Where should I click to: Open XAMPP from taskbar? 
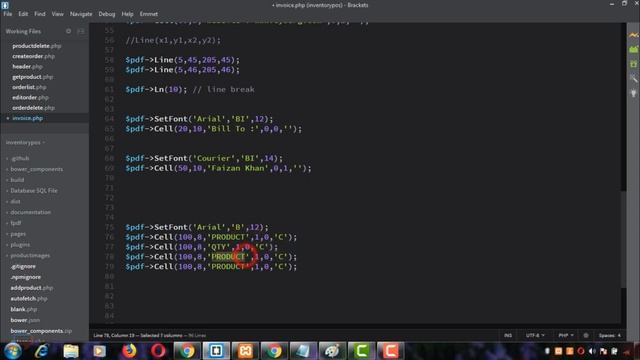pyautogui.click(x=245, y=351)
